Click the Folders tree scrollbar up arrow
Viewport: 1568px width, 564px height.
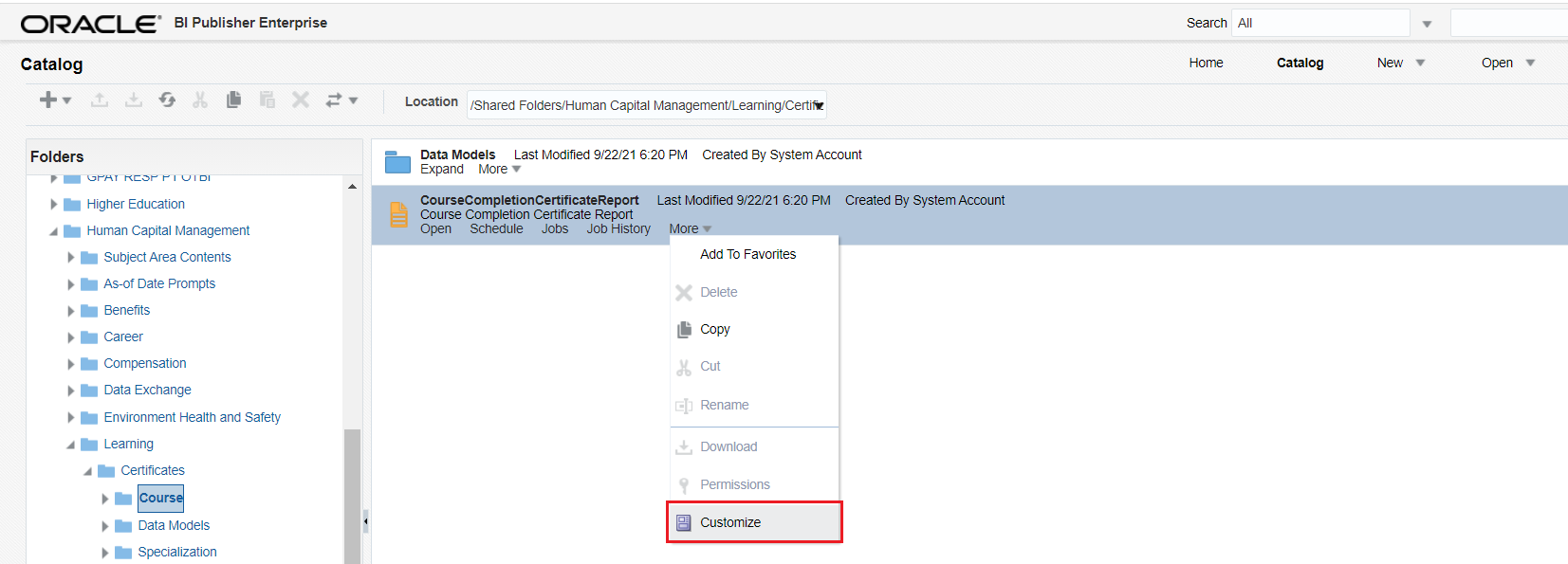(352, 187)
